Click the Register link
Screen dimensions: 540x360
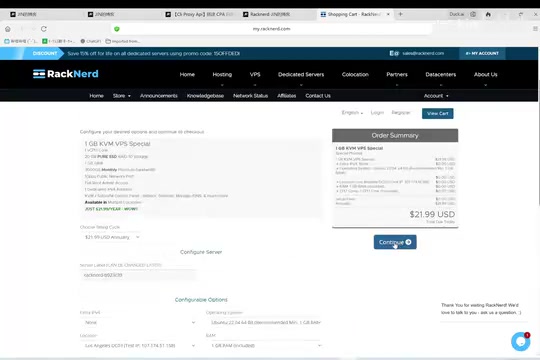pos(401,113)
